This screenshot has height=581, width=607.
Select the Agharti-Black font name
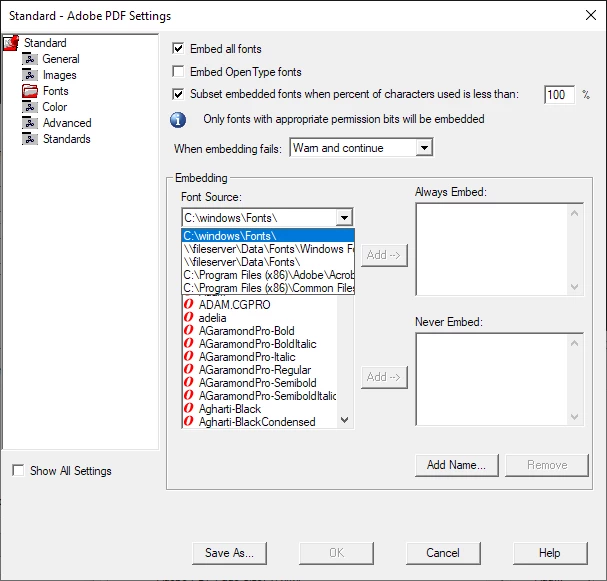tap(230, 409)
